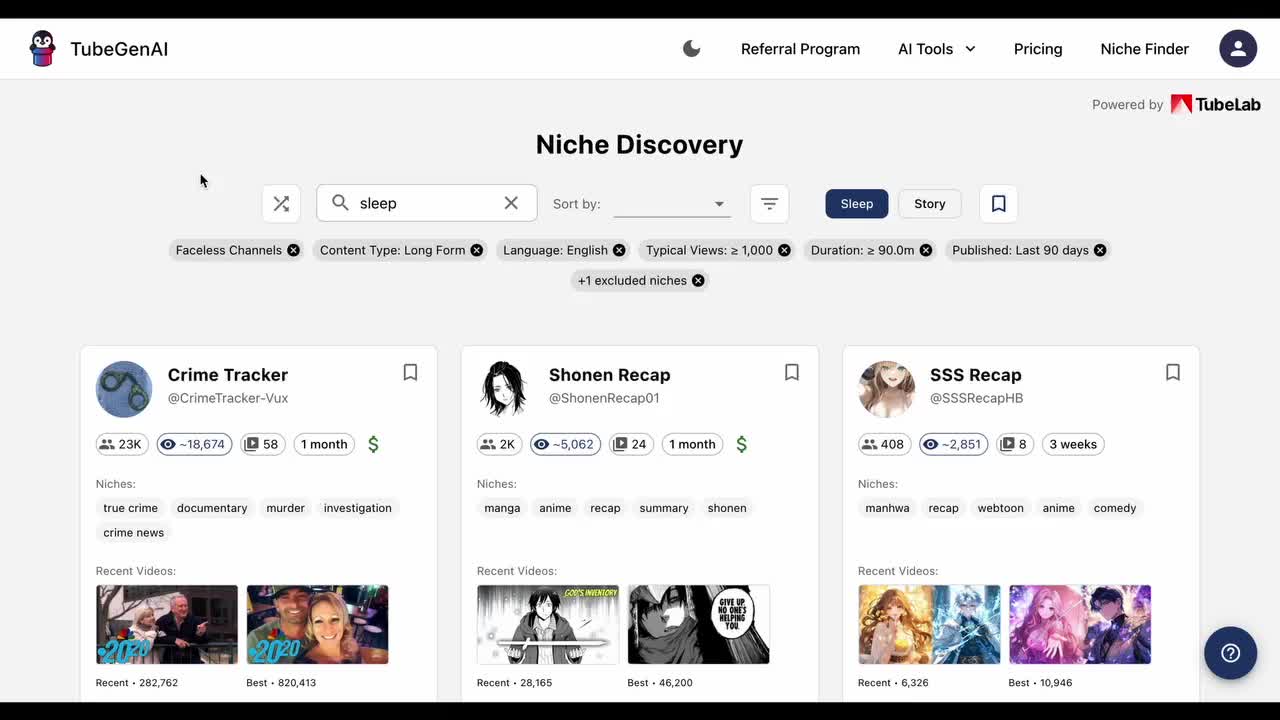Toggle dark mode with the moon icon
The height and width of the screenshot is (720, 1280).
pyautogui.click(x=691, y=49)
